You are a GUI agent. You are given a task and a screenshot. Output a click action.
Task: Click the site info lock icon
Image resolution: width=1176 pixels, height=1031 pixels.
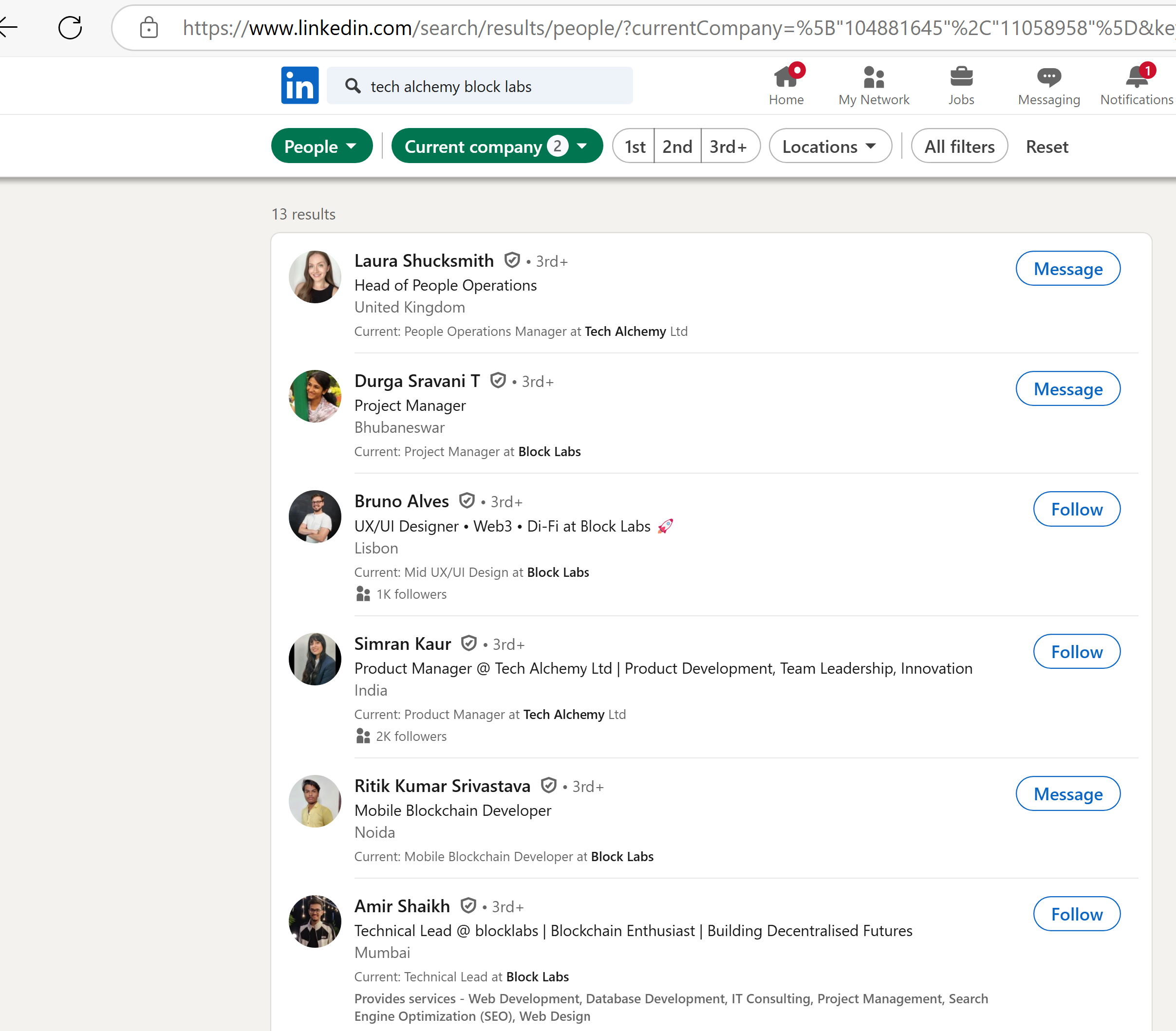[x=149, y=27]
